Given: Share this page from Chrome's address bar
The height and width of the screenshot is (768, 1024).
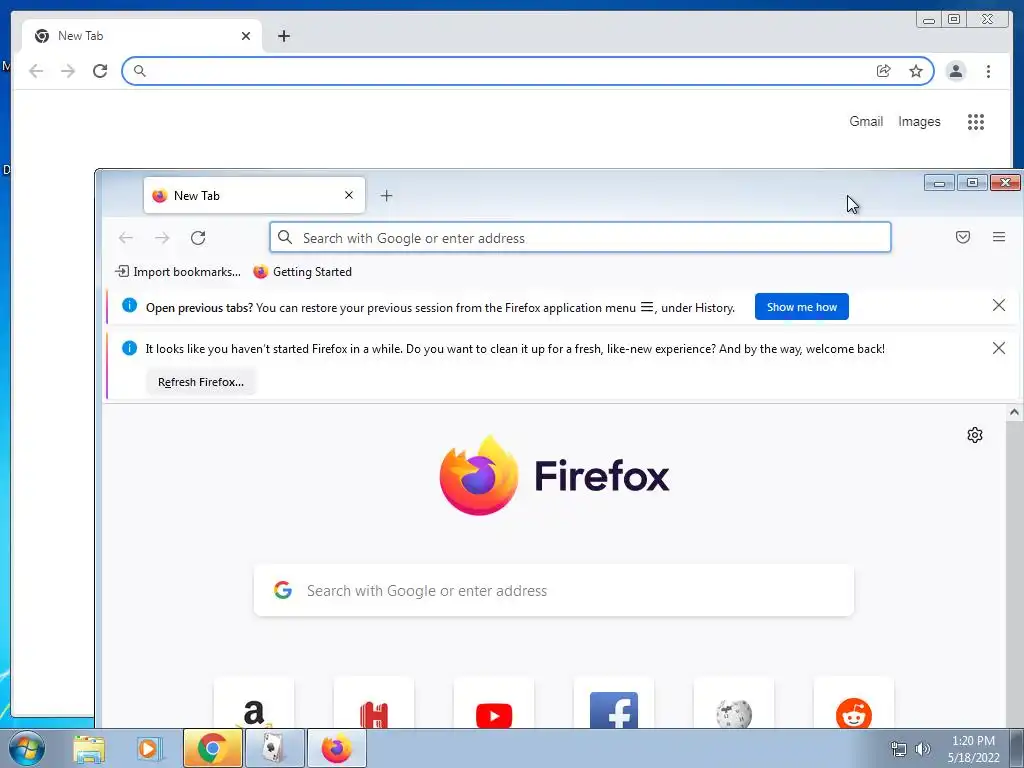Looking at the screenshot, I should (884, 71).
